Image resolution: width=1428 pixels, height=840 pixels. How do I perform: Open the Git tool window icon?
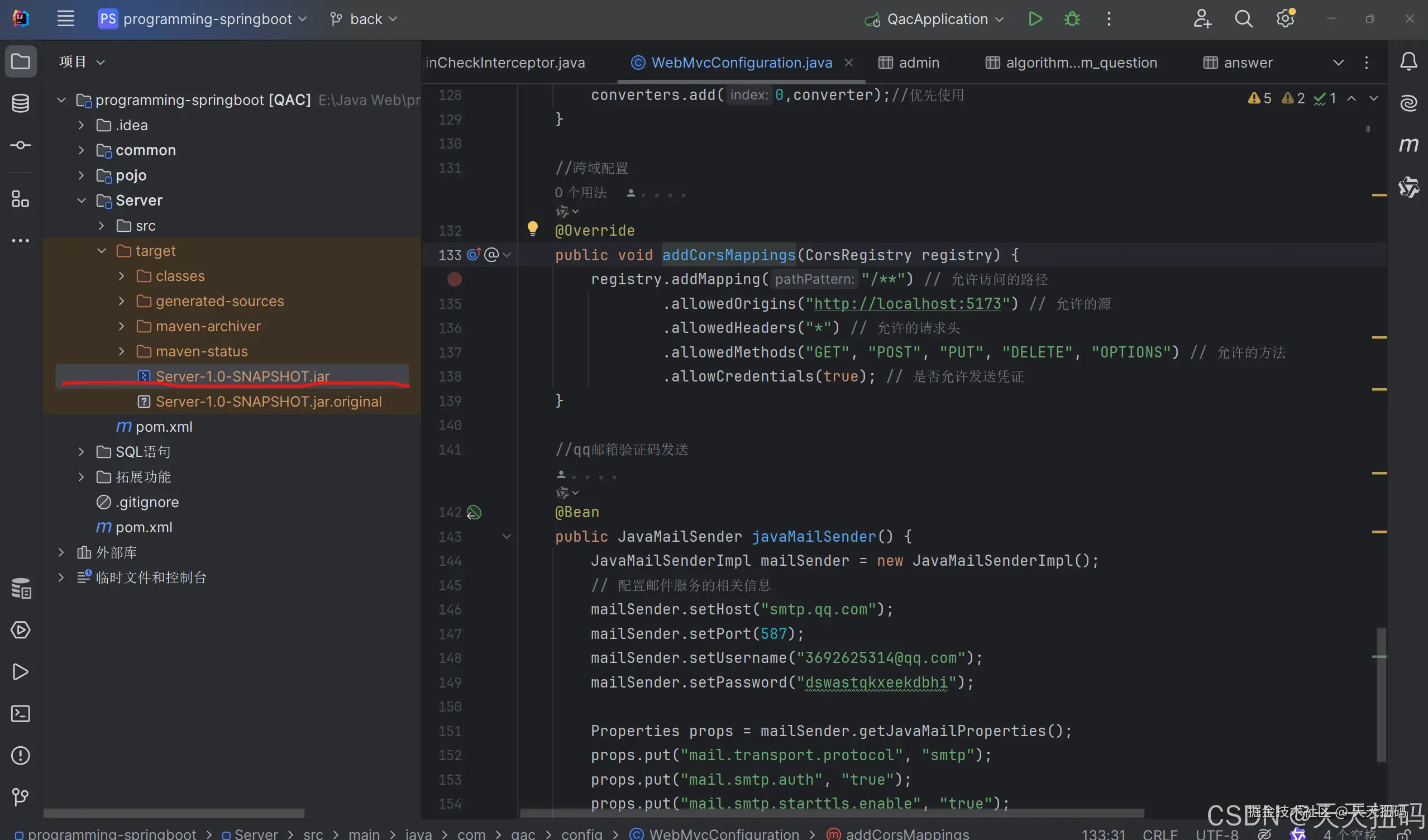point(21,797)
